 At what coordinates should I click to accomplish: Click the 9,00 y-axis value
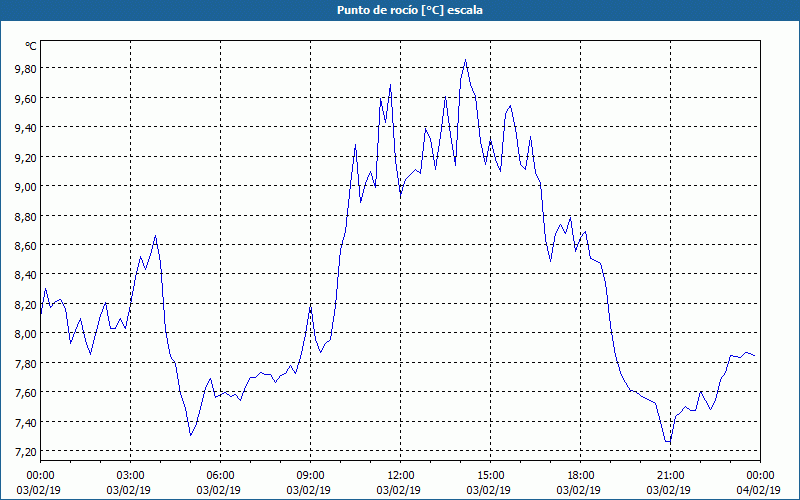(x=26, y=186)
